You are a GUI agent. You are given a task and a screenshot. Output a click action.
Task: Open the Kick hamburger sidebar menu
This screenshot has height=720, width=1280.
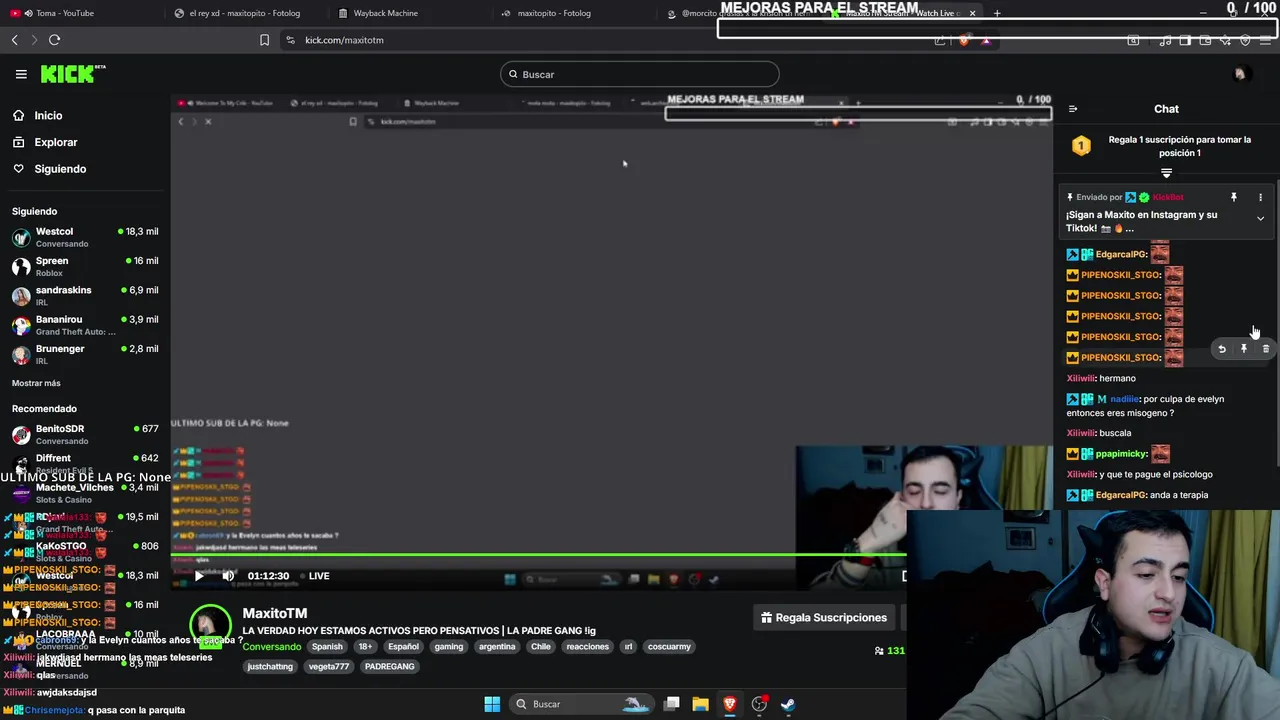coord(21,74)
